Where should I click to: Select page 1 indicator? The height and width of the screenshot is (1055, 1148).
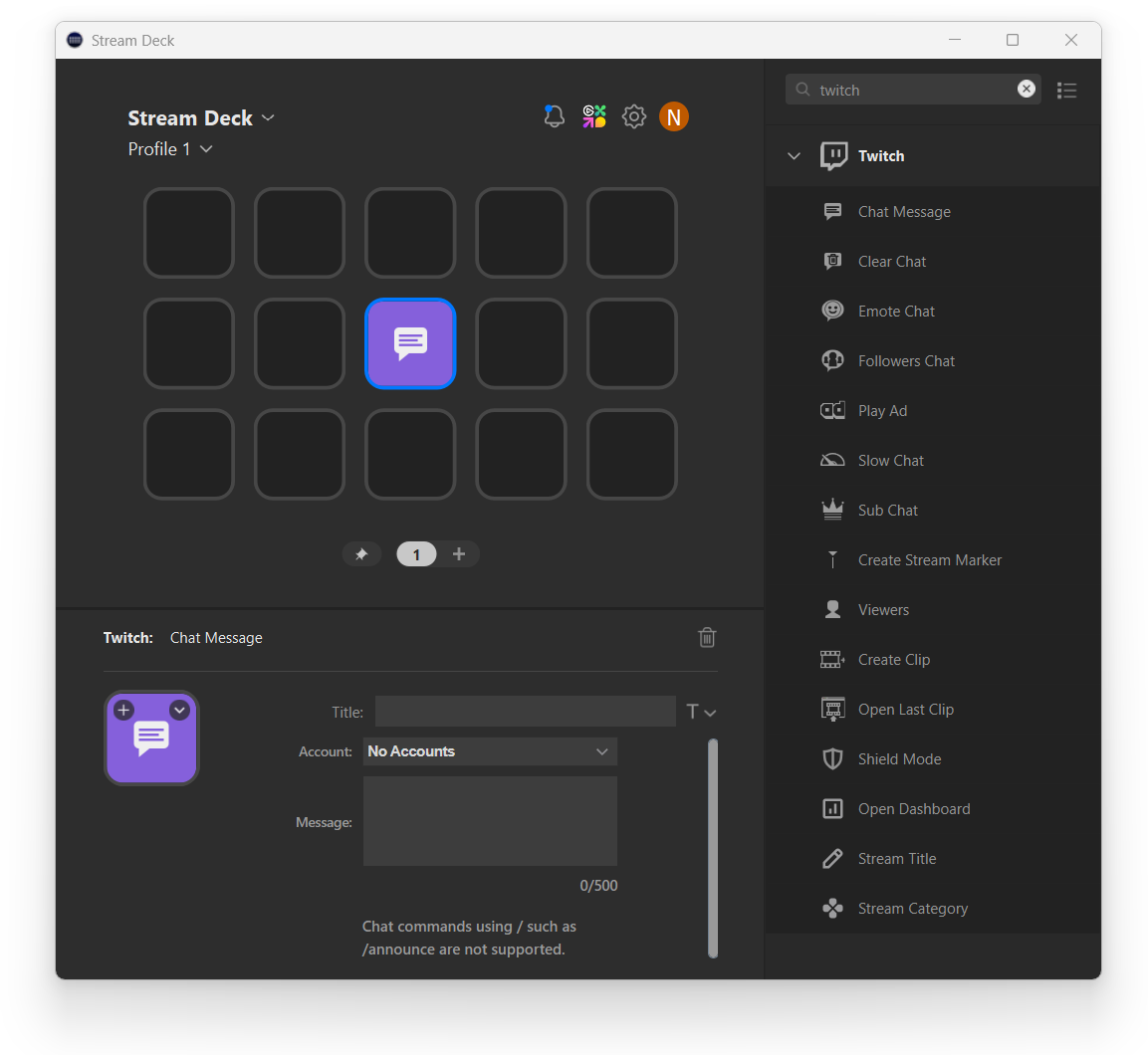tap(416, 553)
